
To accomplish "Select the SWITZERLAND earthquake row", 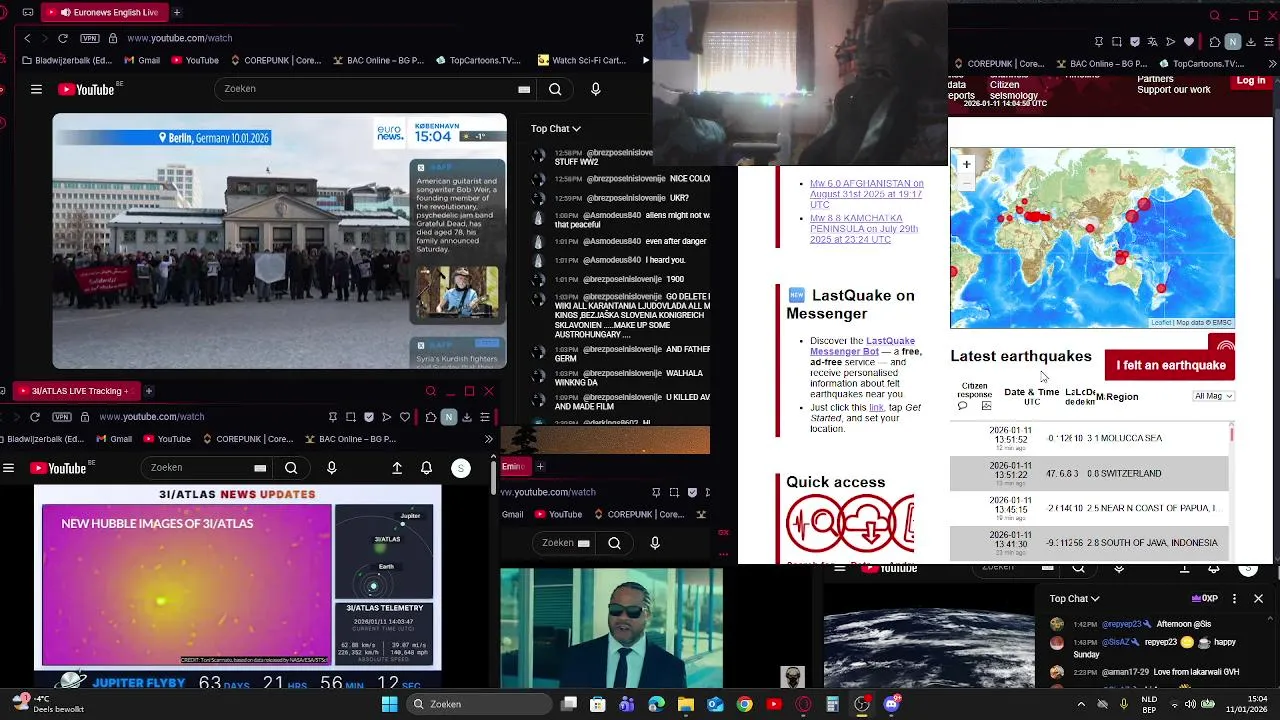I will coord(1089,473).
